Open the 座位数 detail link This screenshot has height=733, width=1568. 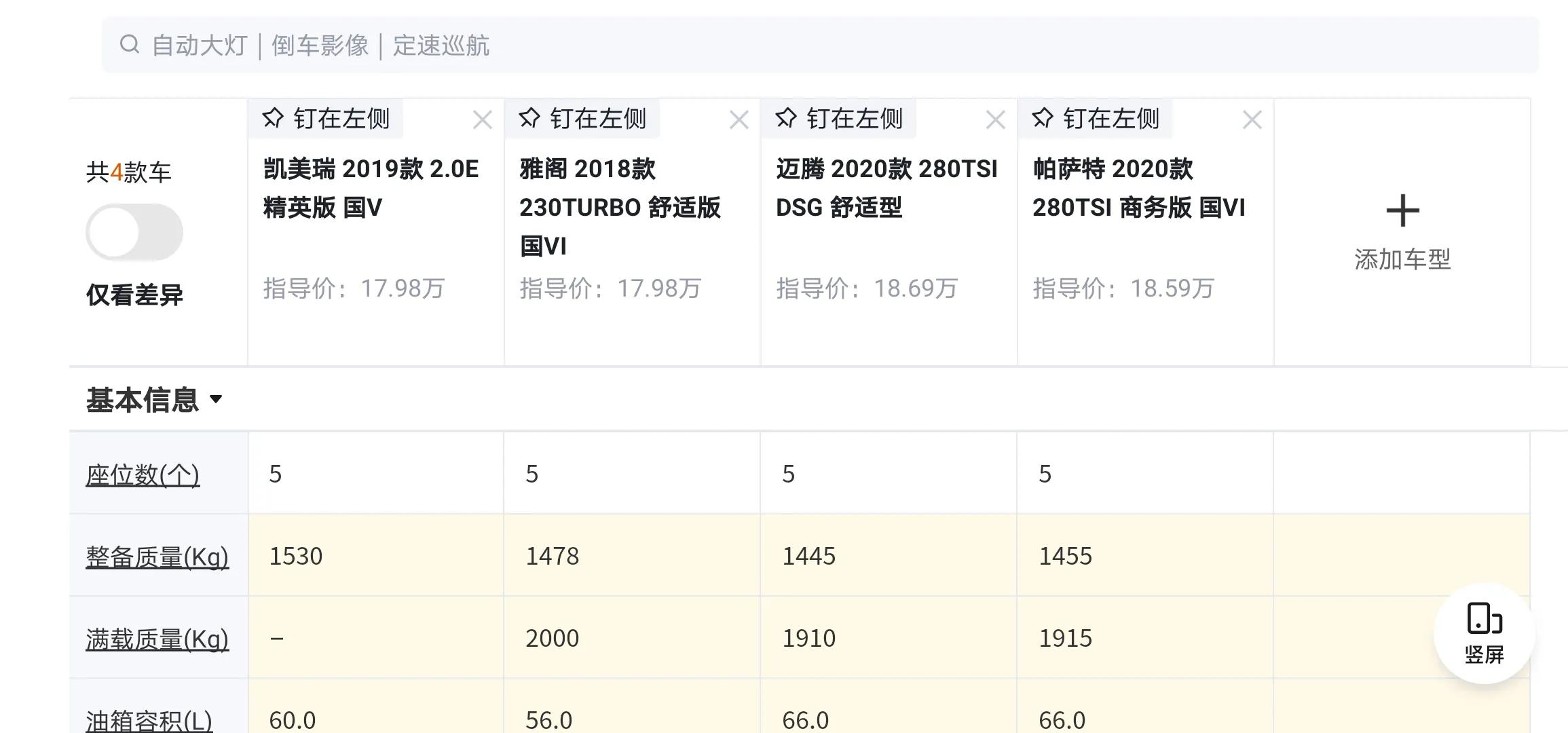click(142, 476)
